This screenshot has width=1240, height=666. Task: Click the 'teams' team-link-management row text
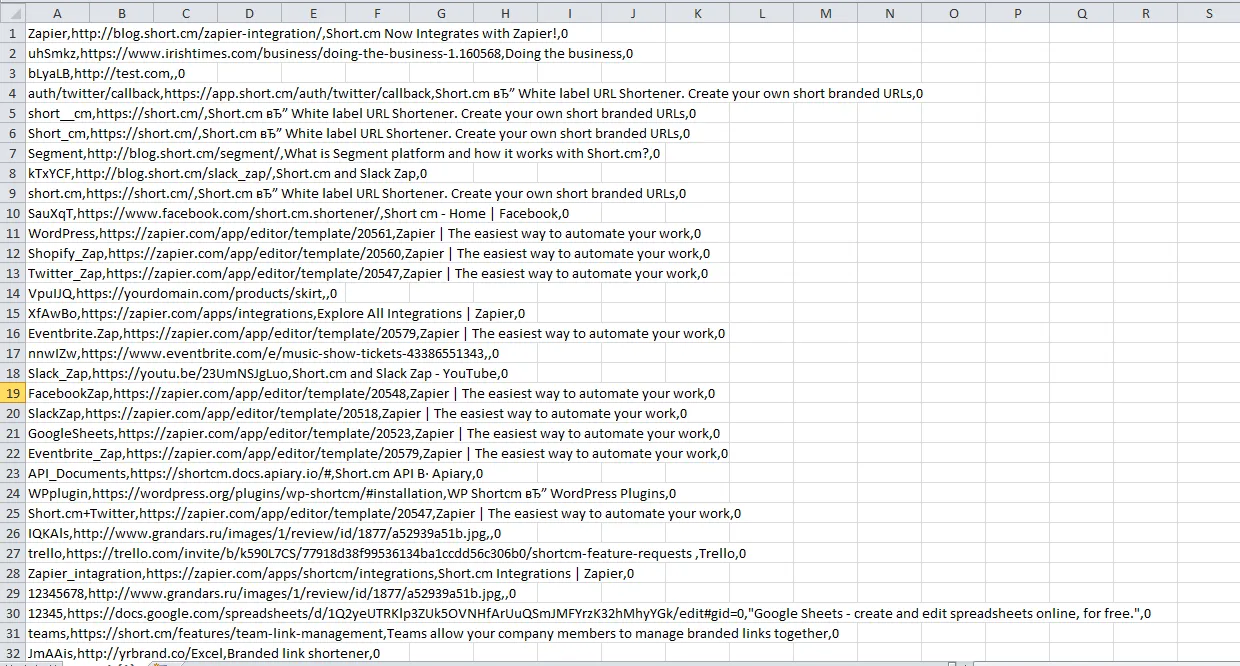[434, 633]
